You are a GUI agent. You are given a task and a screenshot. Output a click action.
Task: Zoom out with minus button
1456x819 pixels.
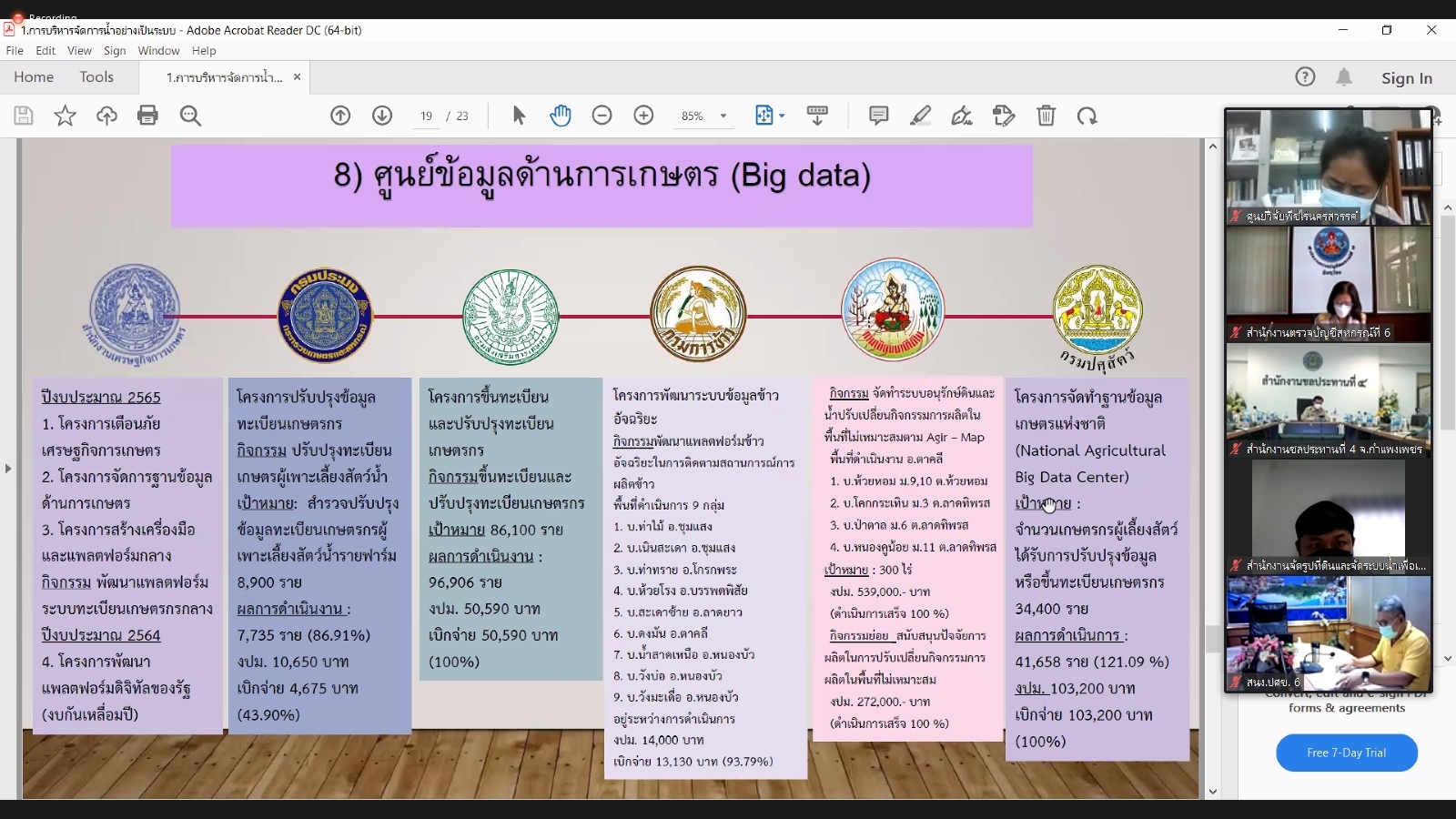[x=602, y=116]
